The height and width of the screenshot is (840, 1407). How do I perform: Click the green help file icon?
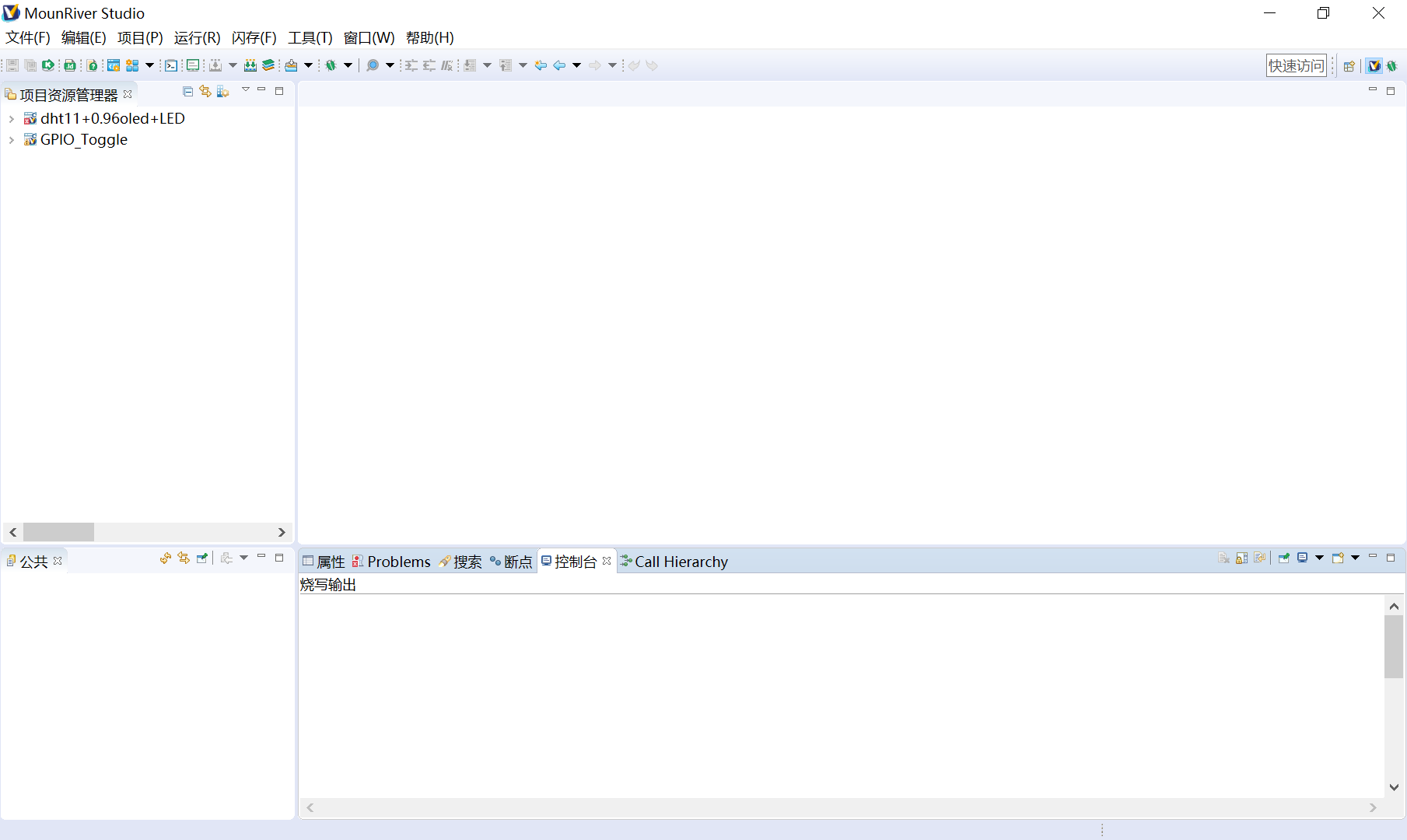pos(92,65)
